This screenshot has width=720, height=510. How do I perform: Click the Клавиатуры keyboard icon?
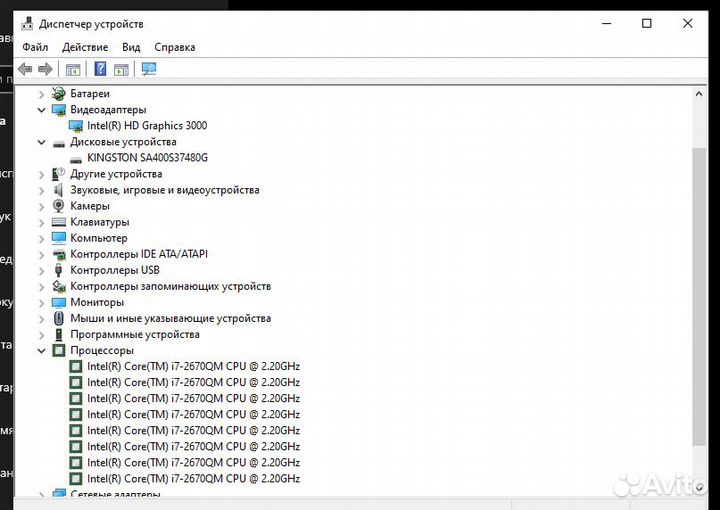pos(59,222)
